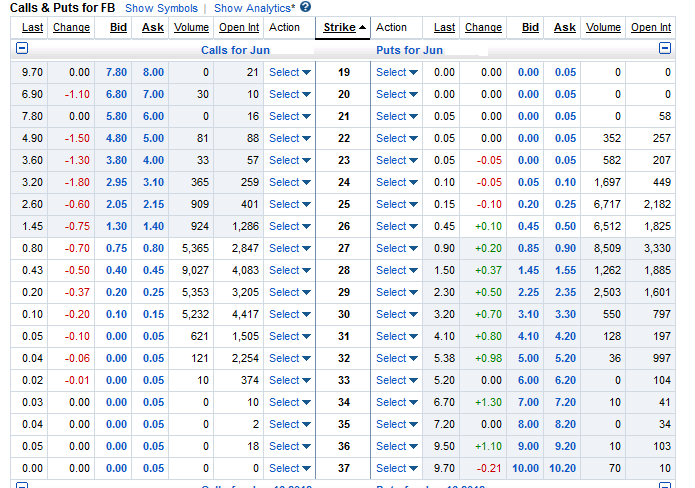Click strike price 27 row cell
Screen dimensions: 695x488
344,248
